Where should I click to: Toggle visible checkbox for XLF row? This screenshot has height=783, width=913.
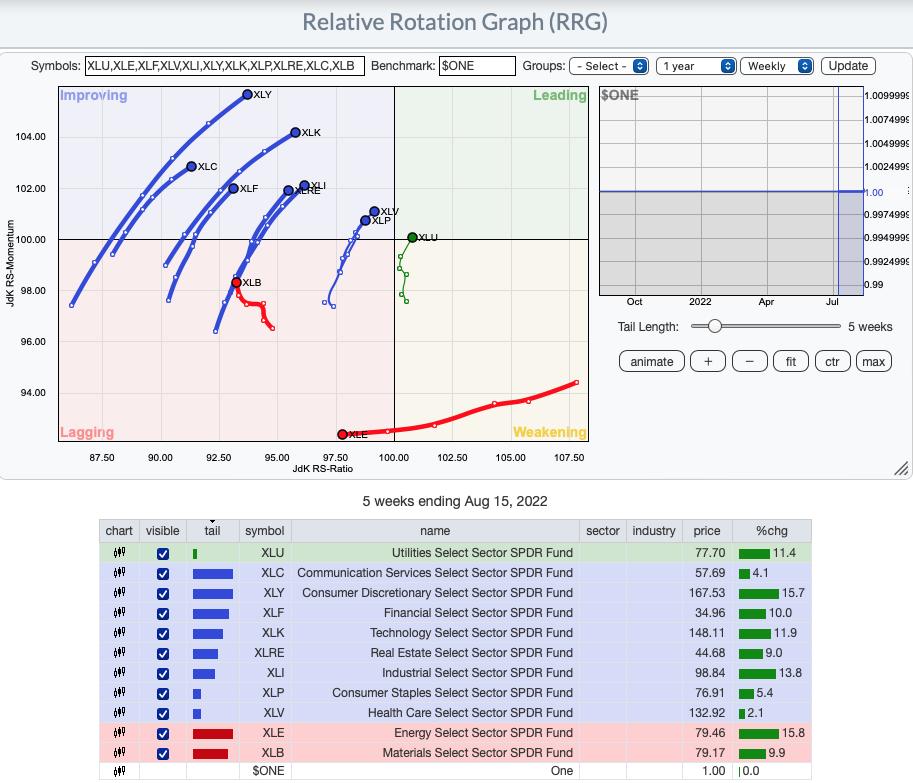click(163, 613)
